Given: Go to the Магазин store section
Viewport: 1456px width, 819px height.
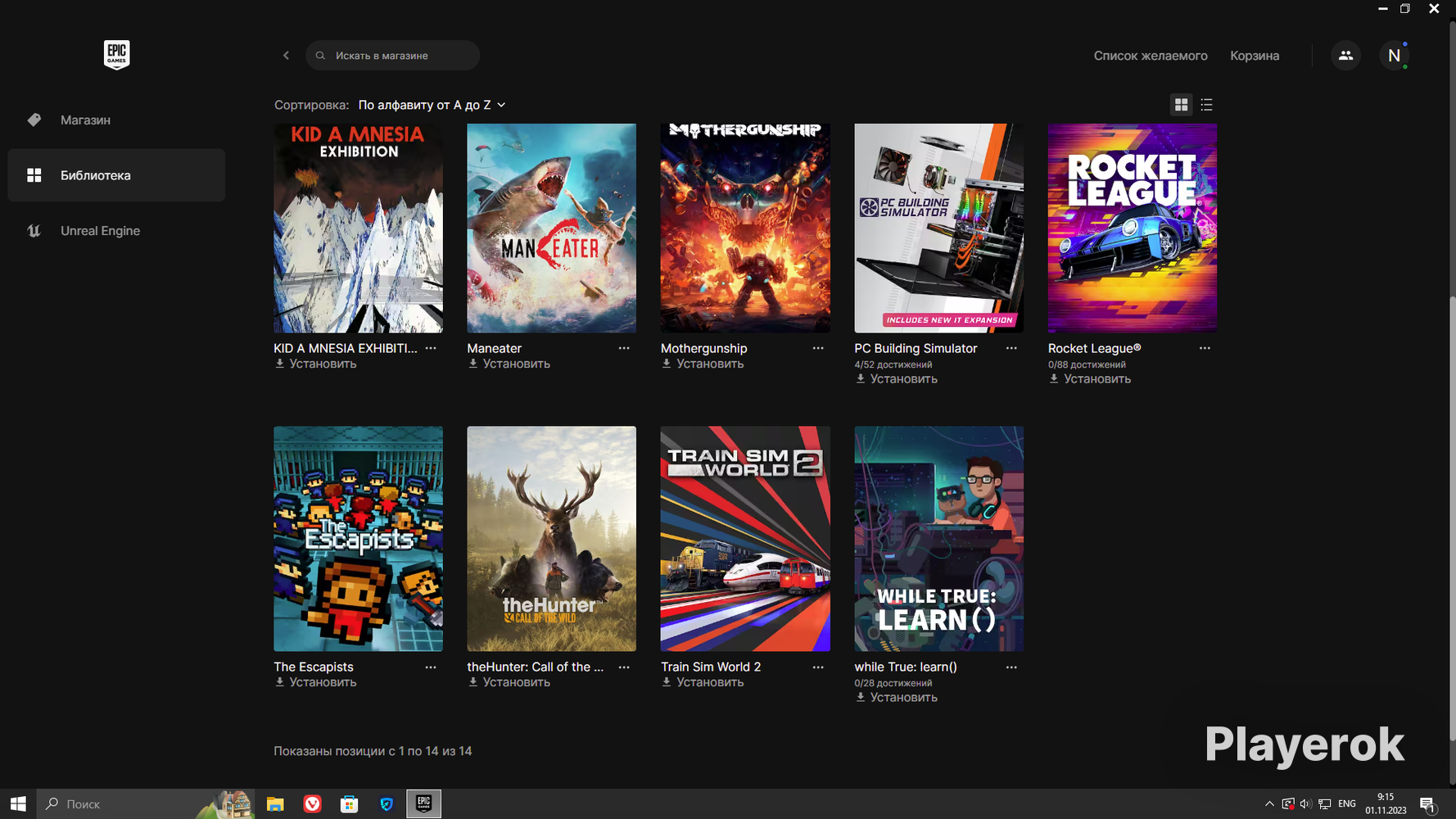Looking at the screenshot, I should click(x=116, y=120).
